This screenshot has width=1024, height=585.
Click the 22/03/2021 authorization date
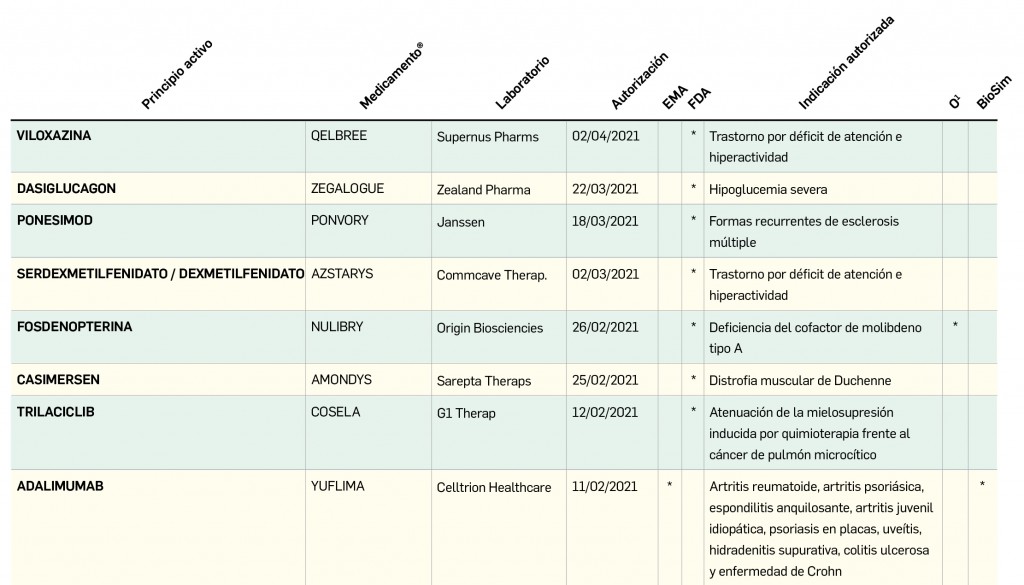point(605,189)
